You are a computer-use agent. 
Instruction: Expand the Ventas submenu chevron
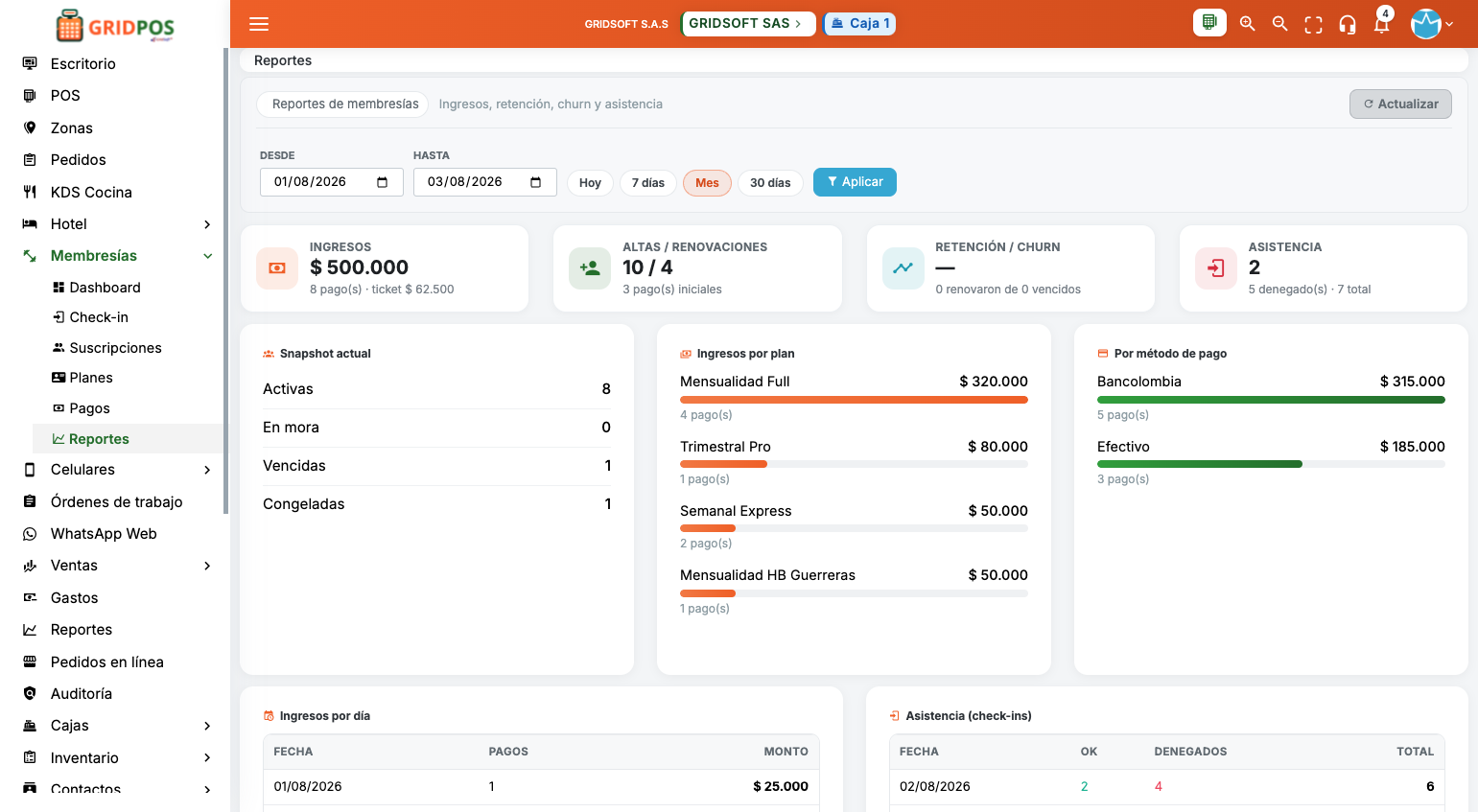[207, 566]
